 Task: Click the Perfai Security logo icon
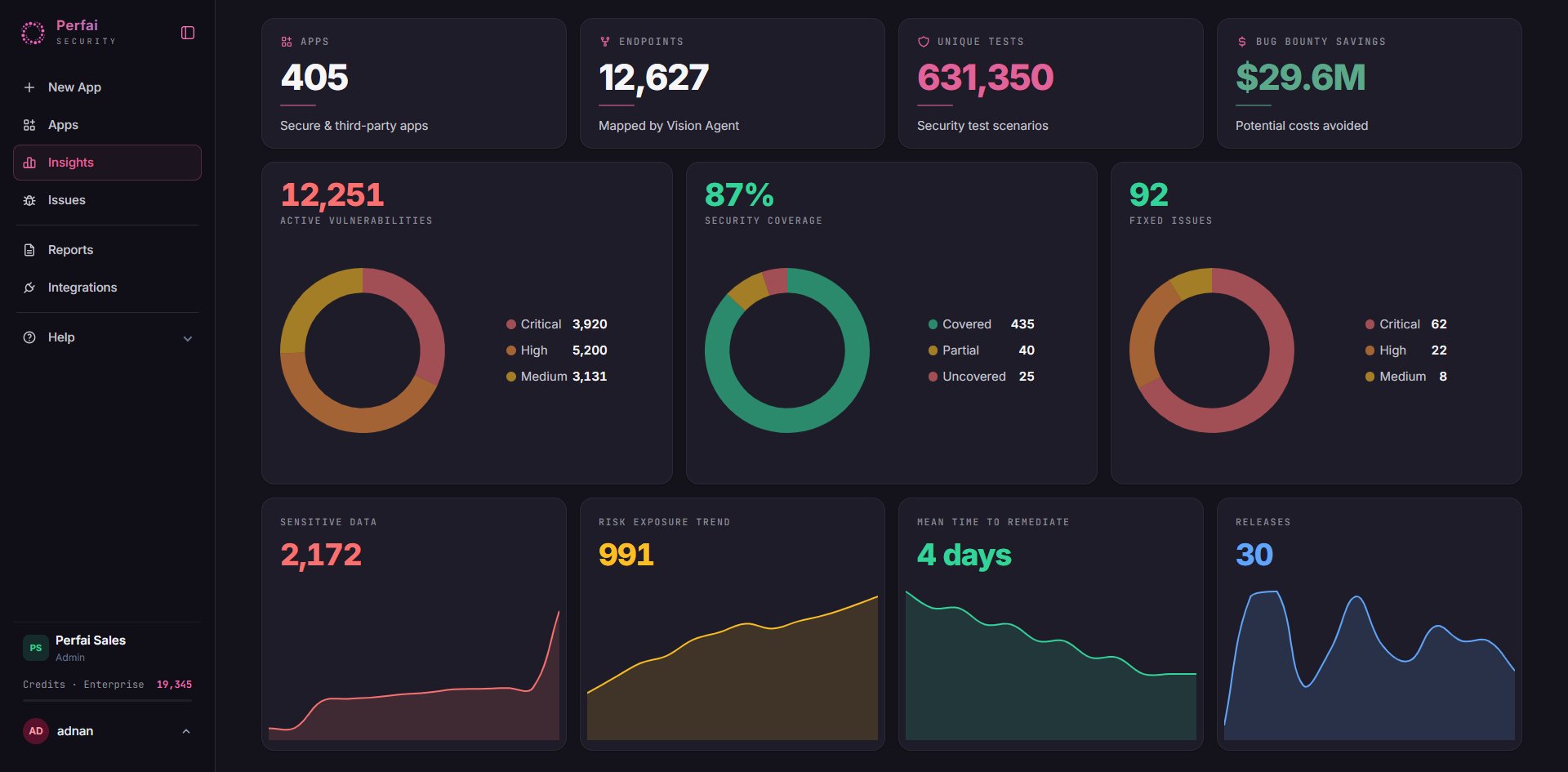[33, 33]
